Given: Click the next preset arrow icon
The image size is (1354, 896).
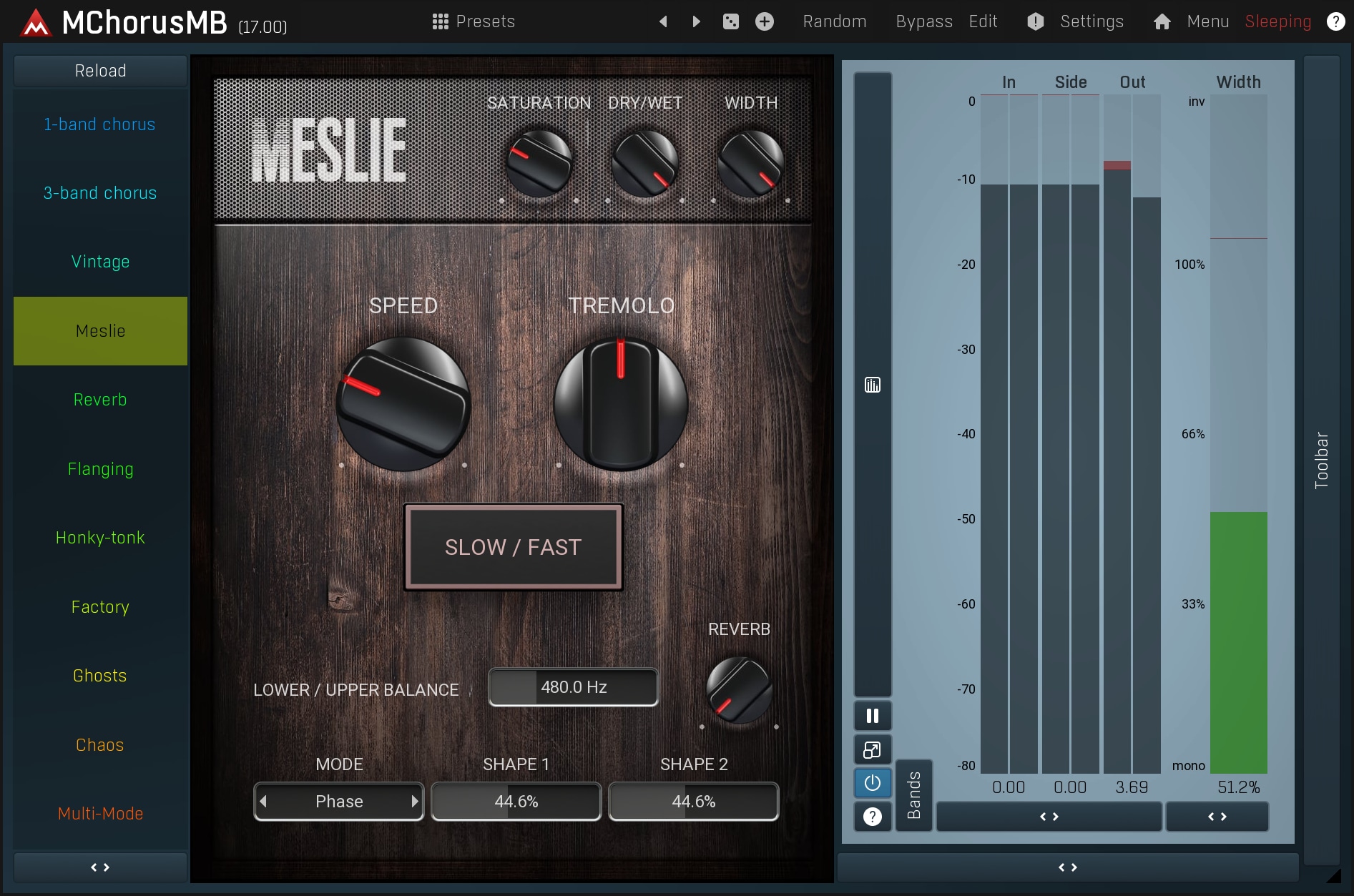Looking at the screenshot, I should pos(696,21).
